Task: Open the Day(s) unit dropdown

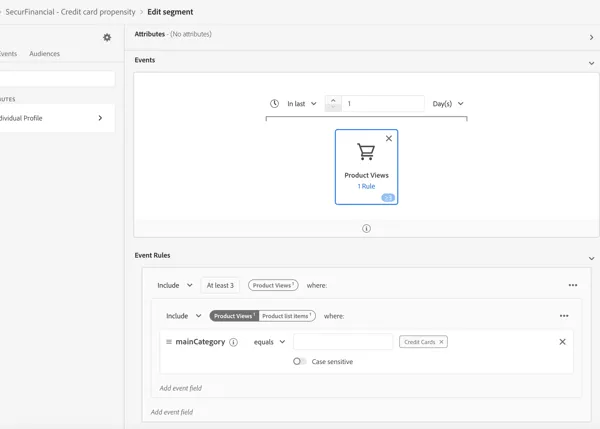Action: click(x=448, y=104)
